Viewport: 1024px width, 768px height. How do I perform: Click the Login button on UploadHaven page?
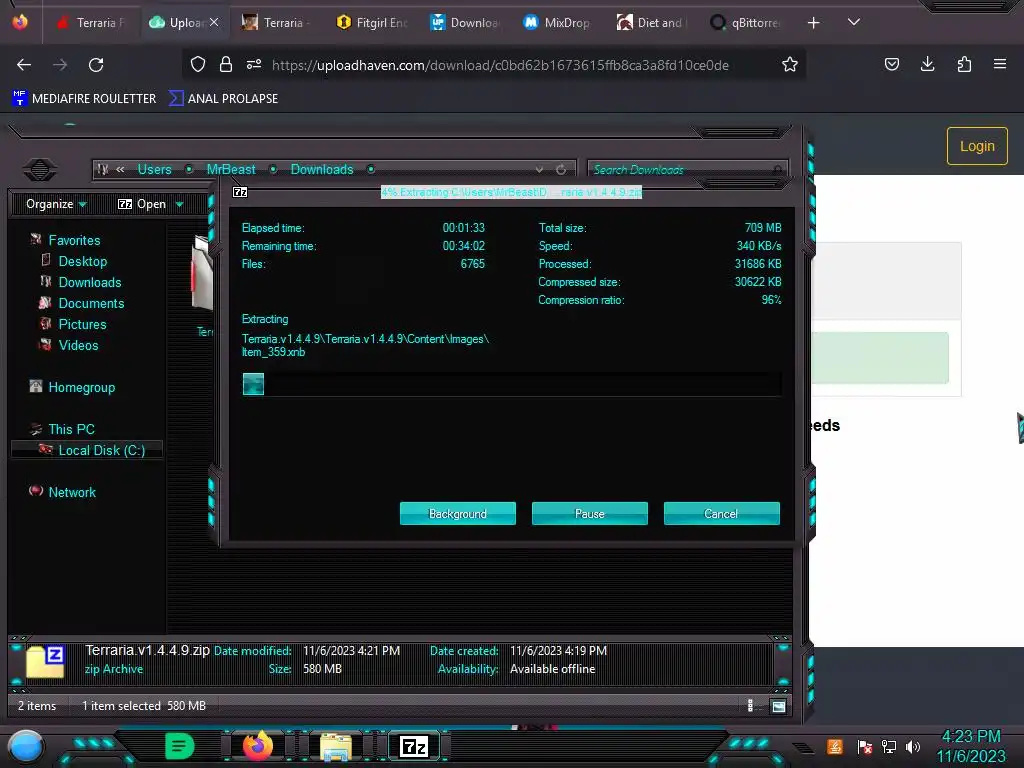tap(977, 146)
